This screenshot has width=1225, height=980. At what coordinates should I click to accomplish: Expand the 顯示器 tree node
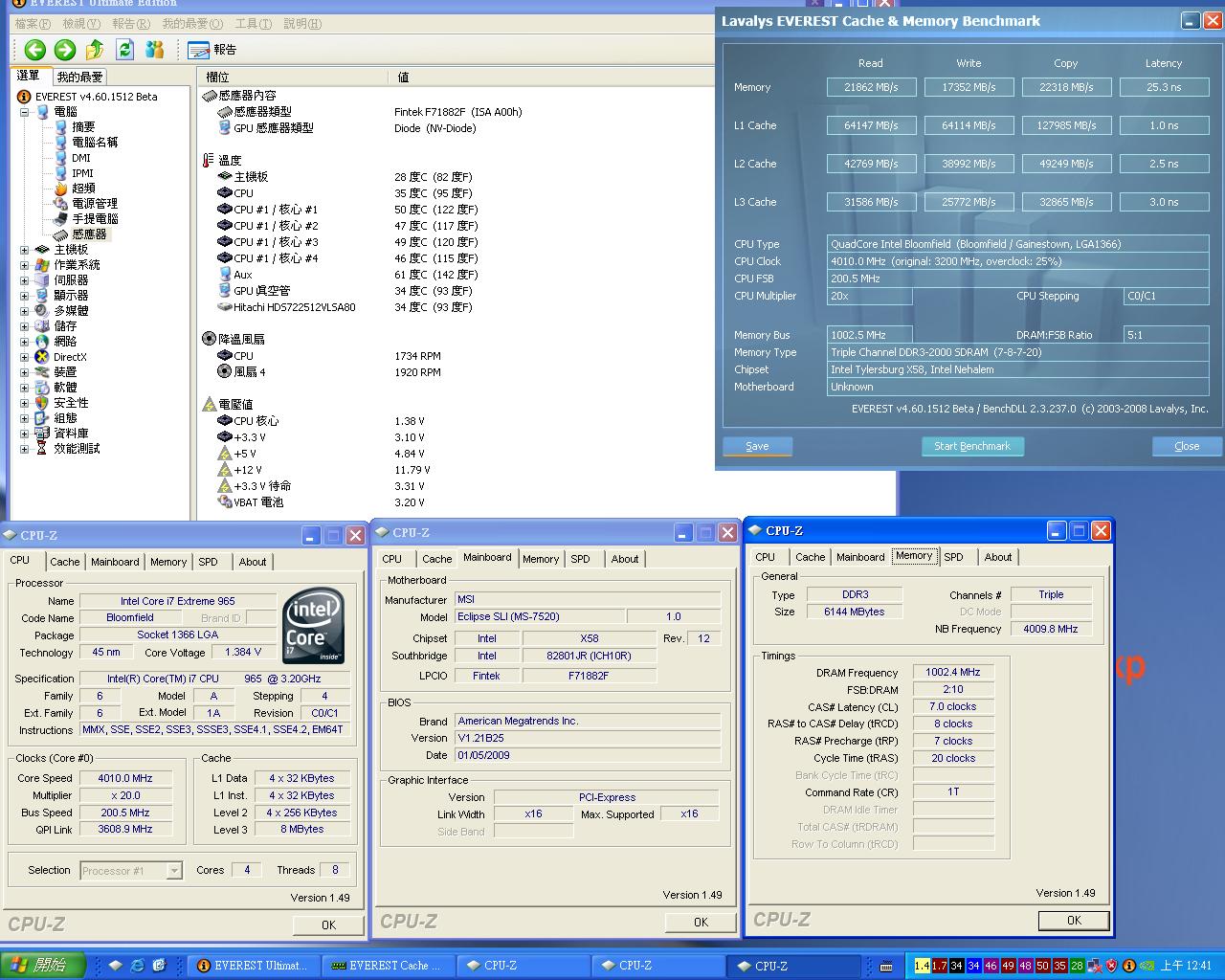(24, 296)
